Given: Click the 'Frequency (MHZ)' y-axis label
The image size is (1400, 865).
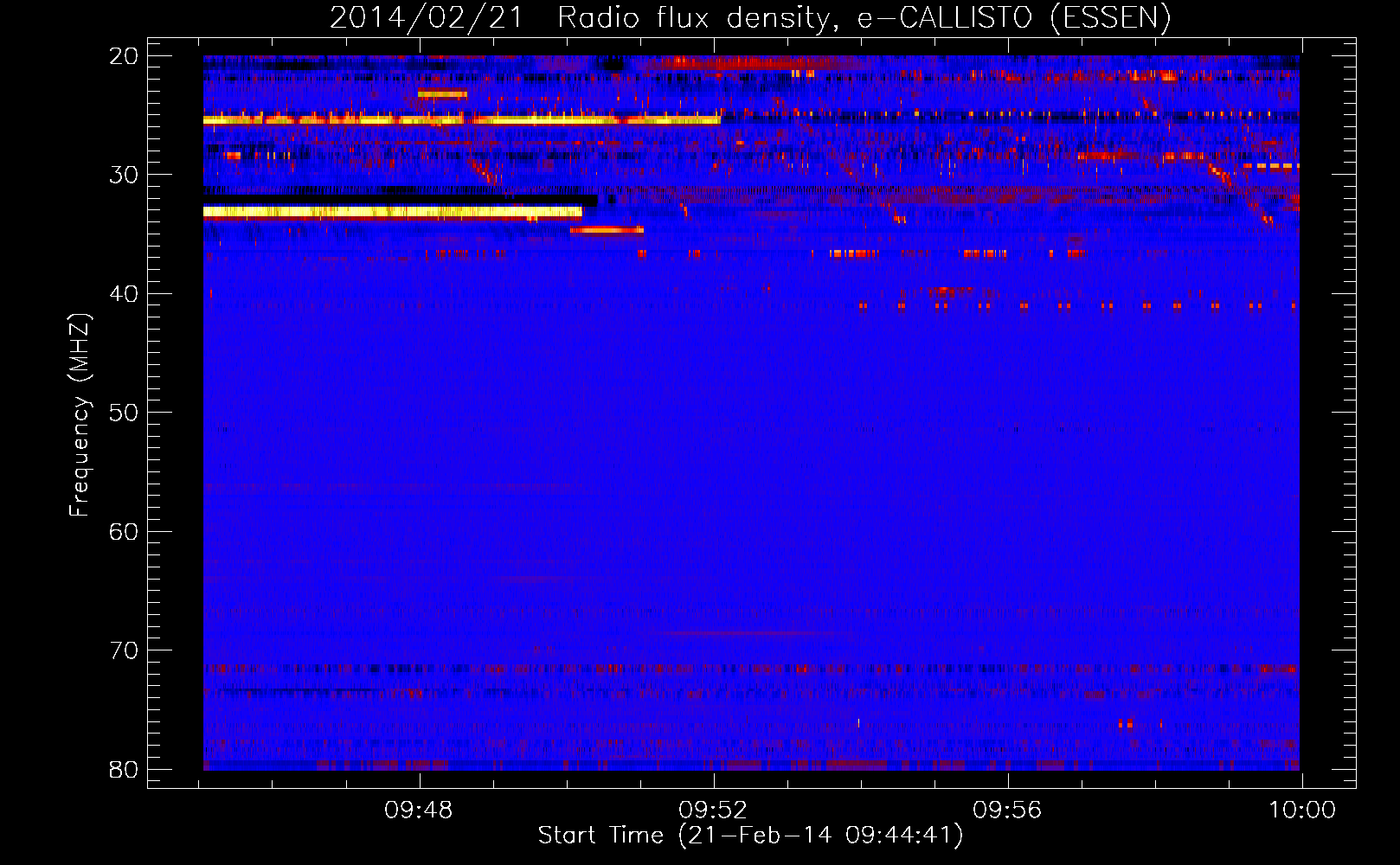Looking at the screenshot, I should [x=79, y=414].
